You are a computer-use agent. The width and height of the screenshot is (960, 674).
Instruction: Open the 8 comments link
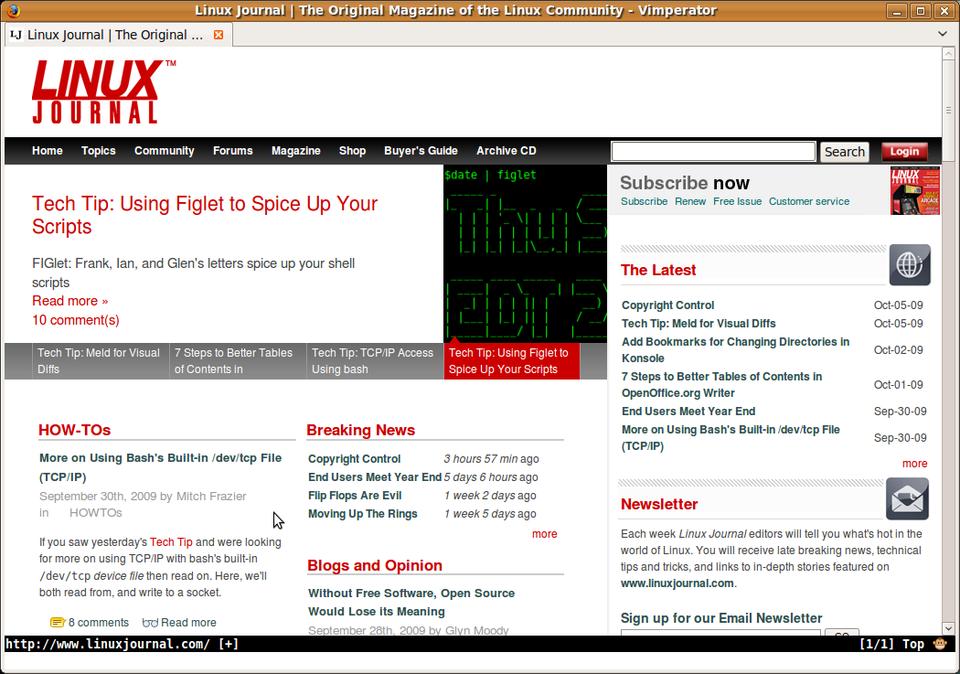coord(99,623)
